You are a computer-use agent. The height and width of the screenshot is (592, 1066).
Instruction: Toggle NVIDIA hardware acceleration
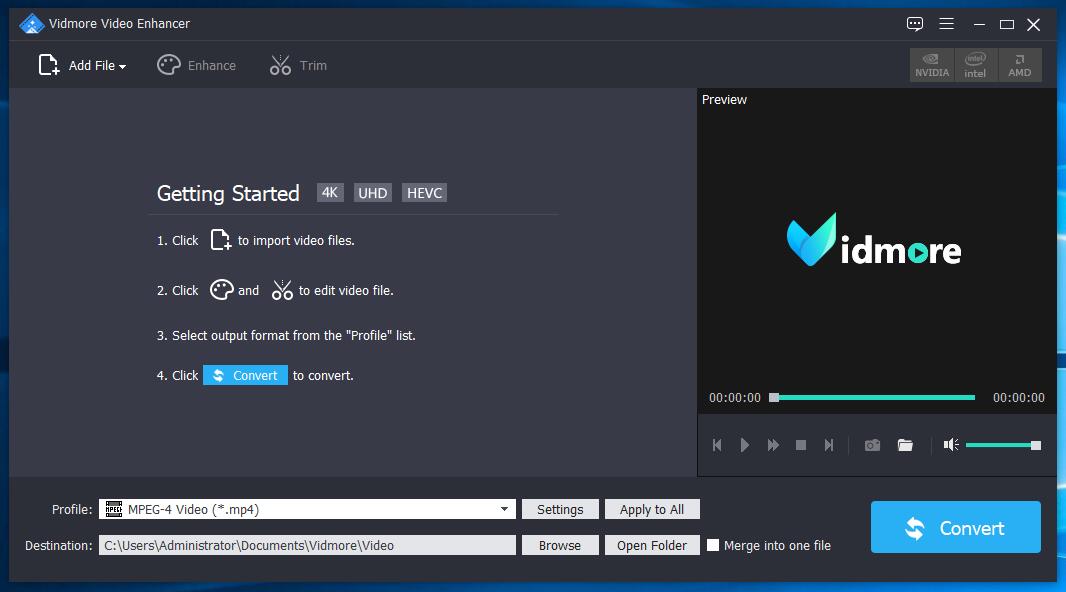click(932, 65)
